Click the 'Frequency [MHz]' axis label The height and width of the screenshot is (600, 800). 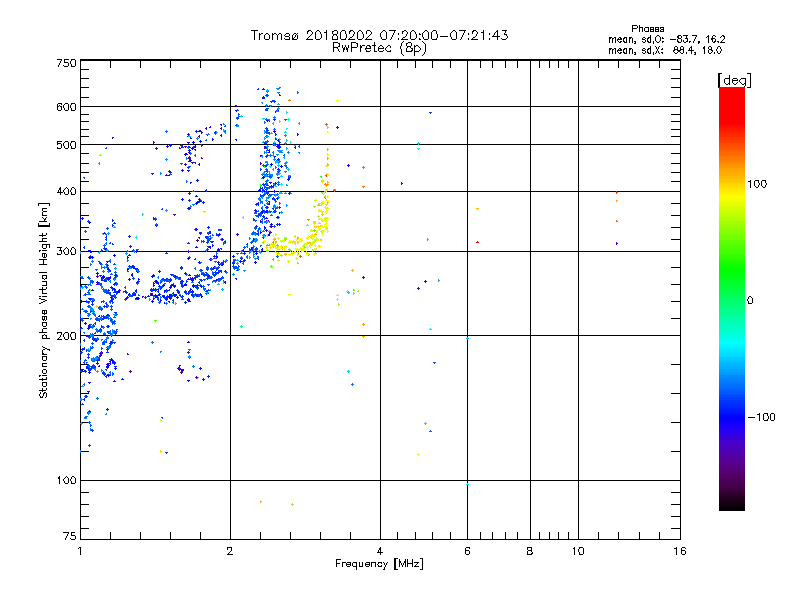click(x=379, y=564)
